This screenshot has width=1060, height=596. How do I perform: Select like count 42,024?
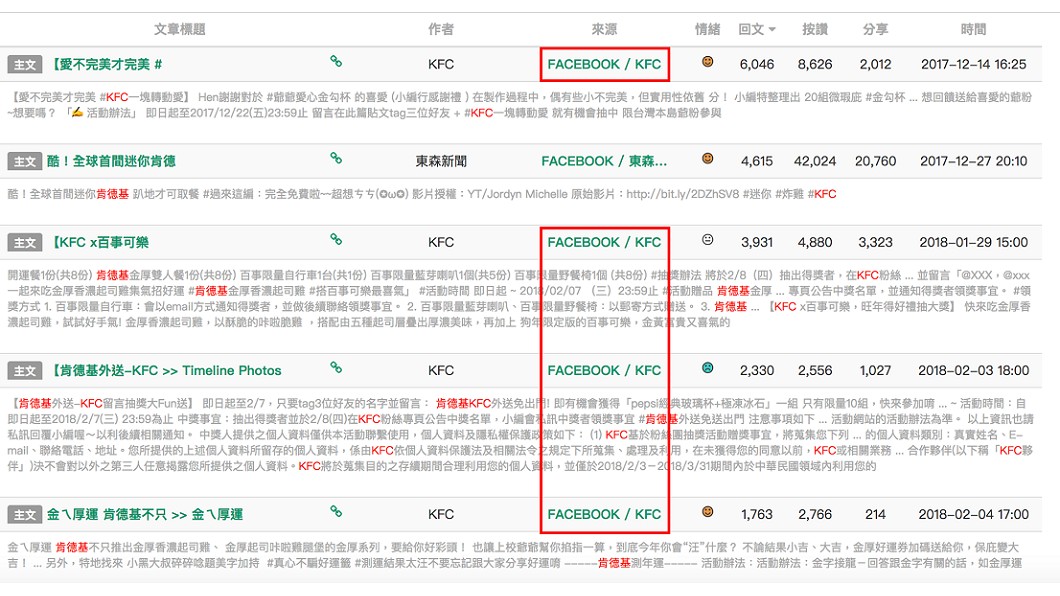click(x=815, y=162)
